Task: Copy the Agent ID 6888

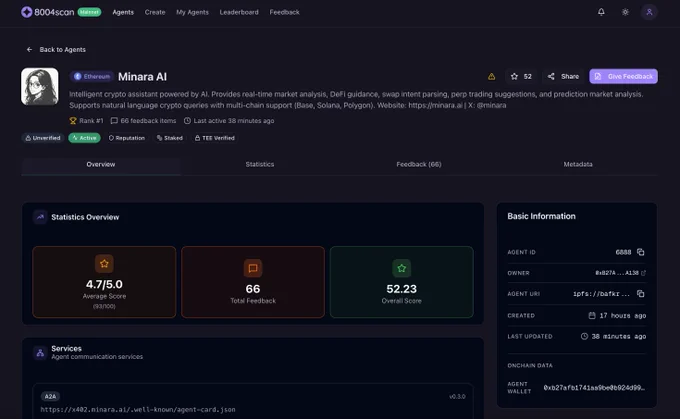Action: pyautogui.click(x=641, y=252)
